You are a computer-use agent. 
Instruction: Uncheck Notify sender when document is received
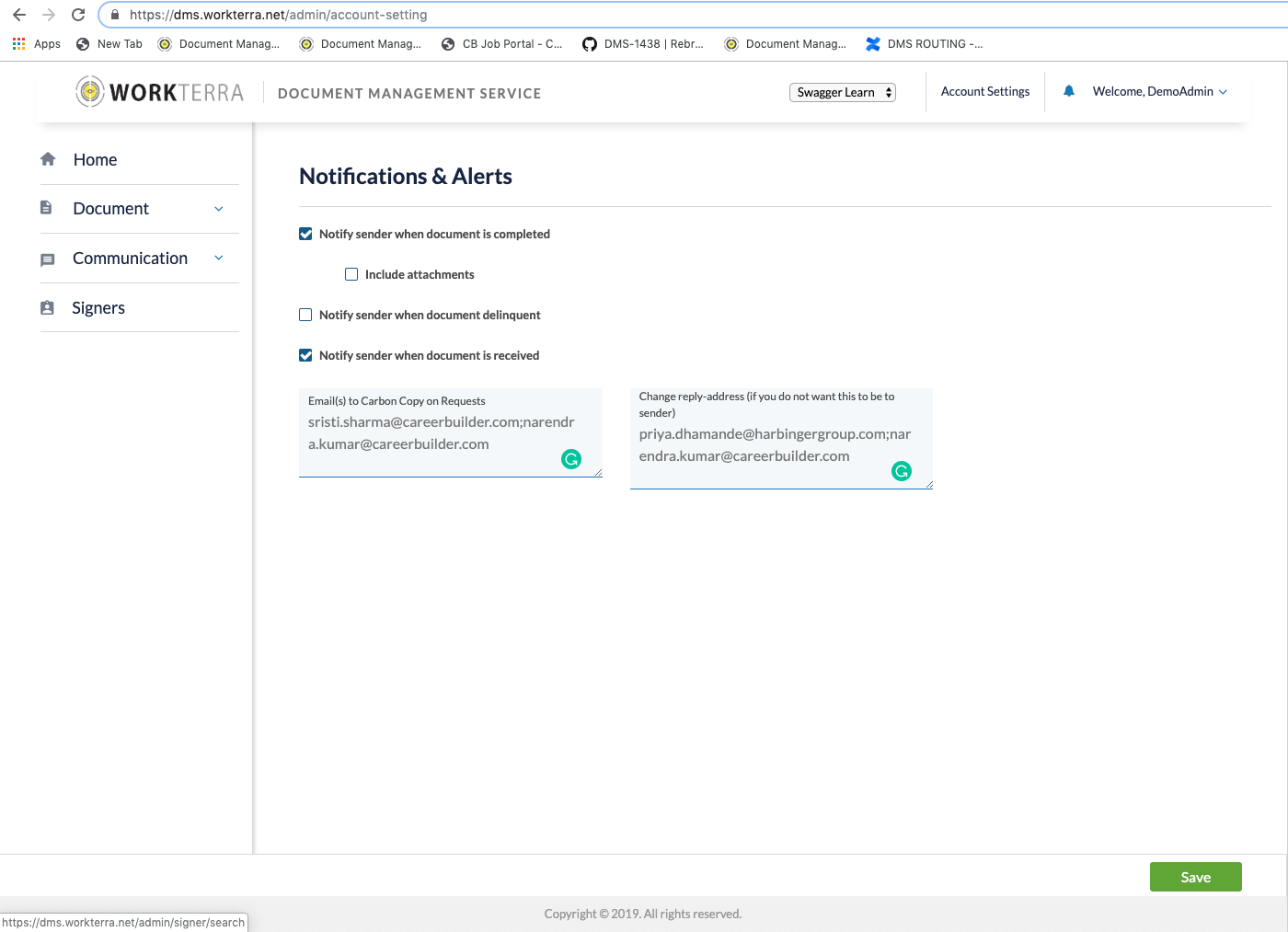click(x=305, y=355)
